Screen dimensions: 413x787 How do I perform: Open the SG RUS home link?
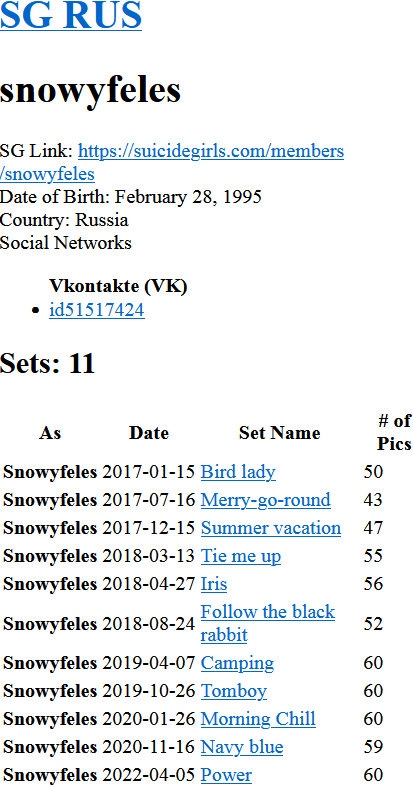(x=71, y=14)
